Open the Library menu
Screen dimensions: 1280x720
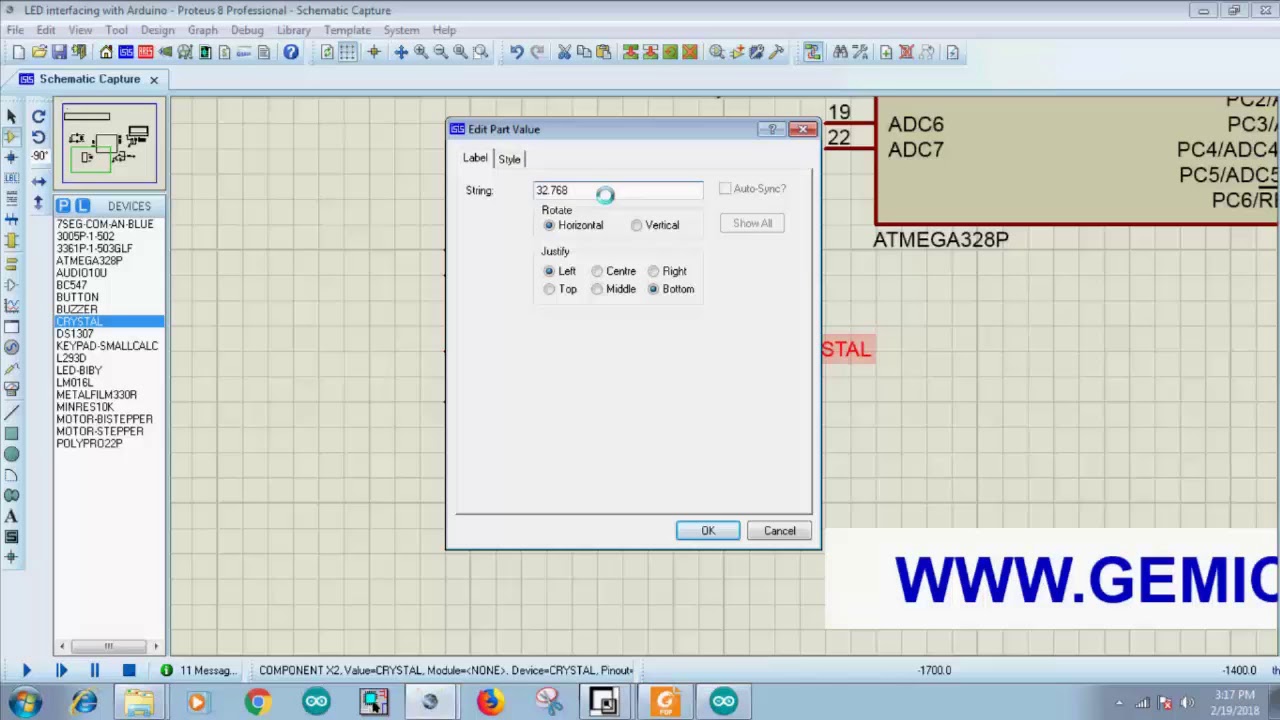(293, 30)
